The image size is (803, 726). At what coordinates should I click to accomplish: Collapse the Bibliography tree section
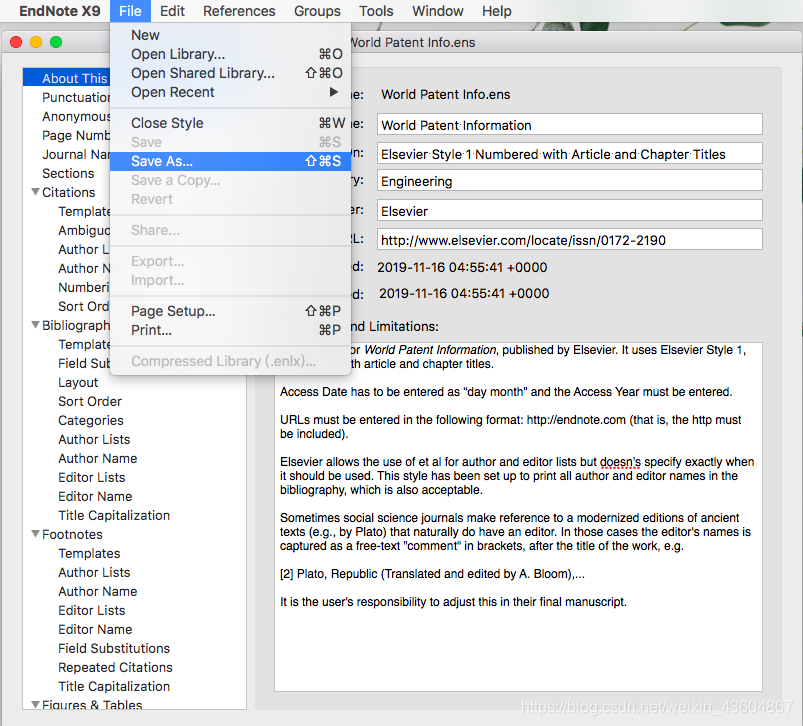(35, 325)
